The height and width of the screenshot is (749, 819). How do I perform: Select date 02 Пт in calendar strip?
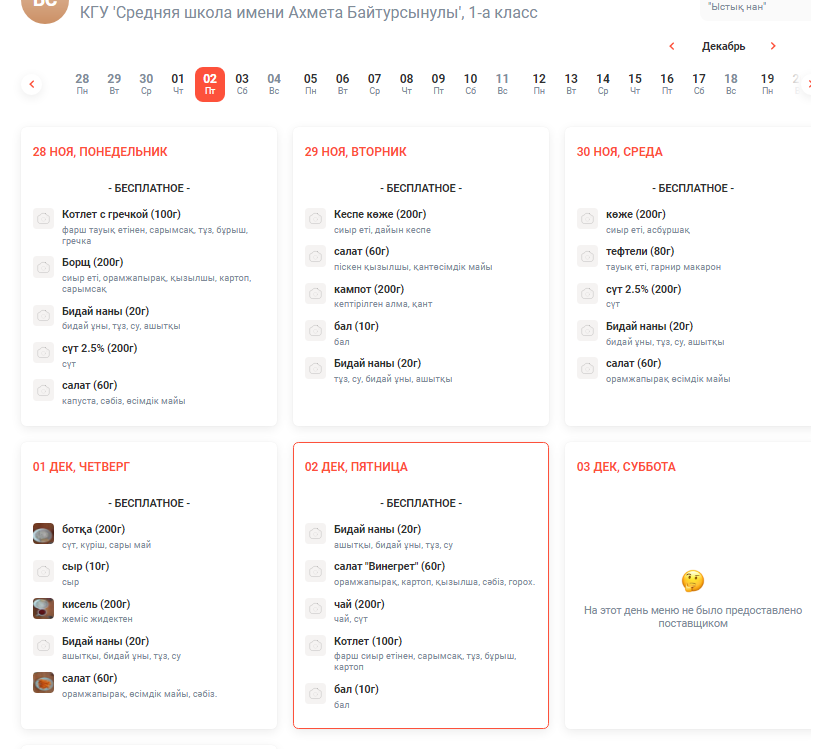click(210, 84)
